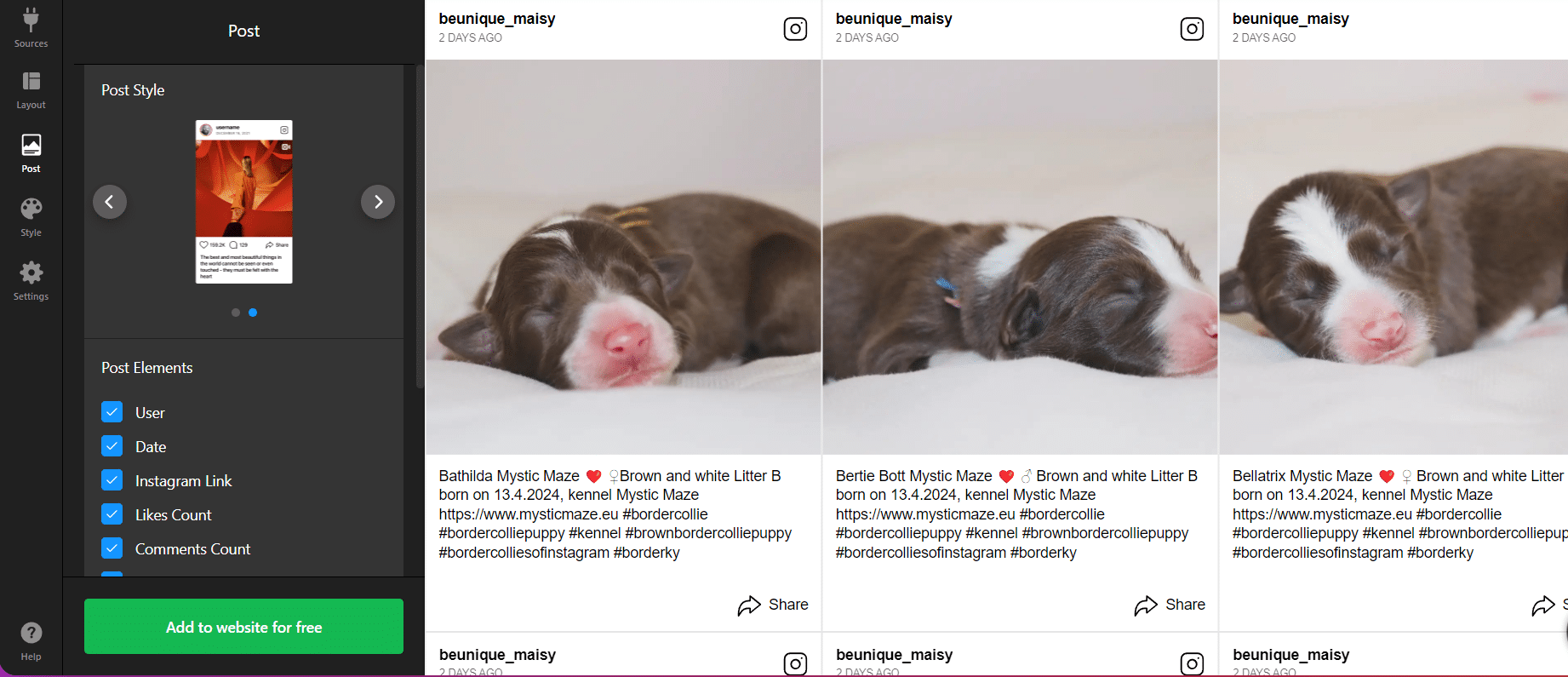Show previous post style with left arrow
Viewport: 1568px width, 677px height.
click(110, 202)
